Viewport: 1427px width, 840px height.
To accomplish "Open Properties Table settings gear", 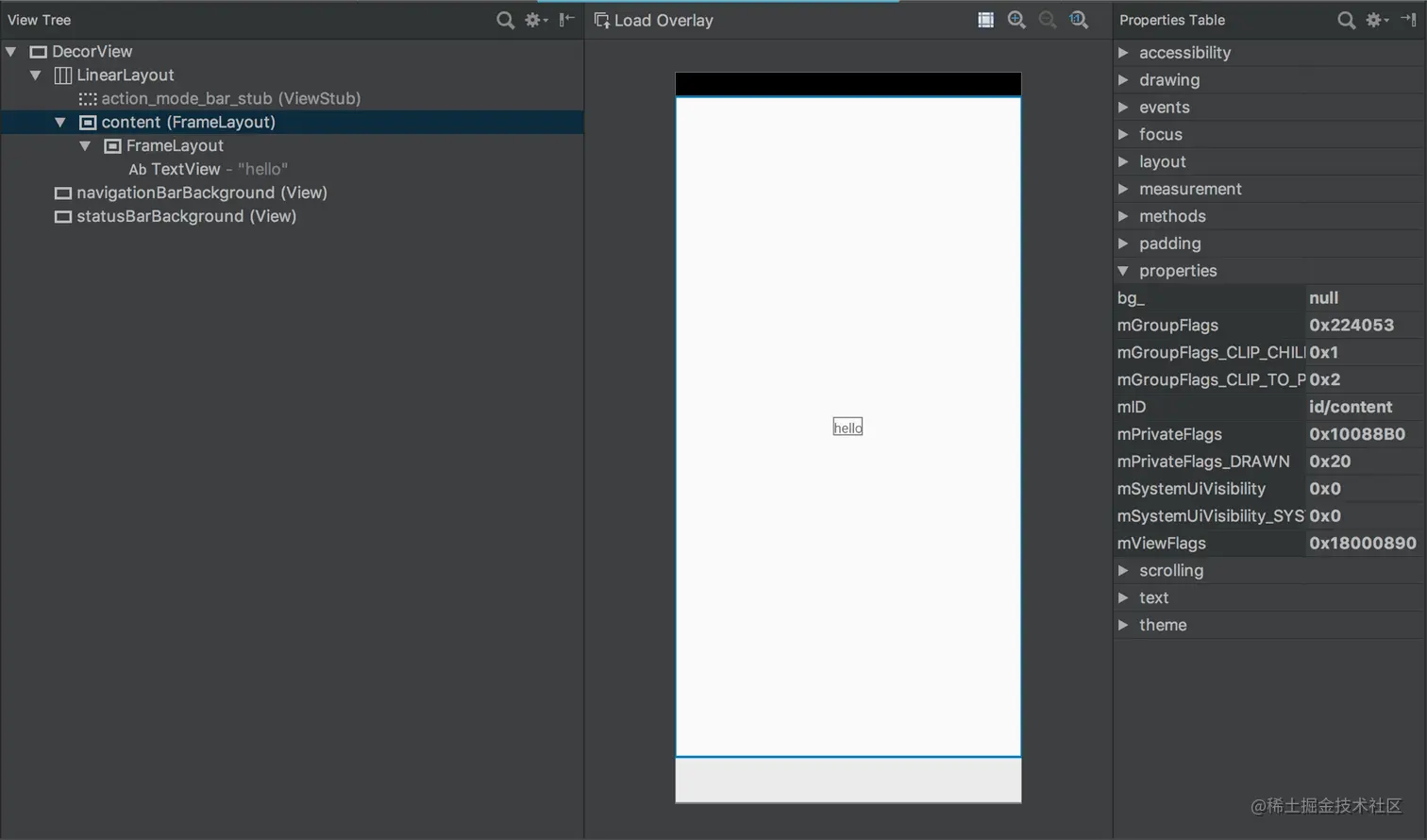I will 1377,20.
